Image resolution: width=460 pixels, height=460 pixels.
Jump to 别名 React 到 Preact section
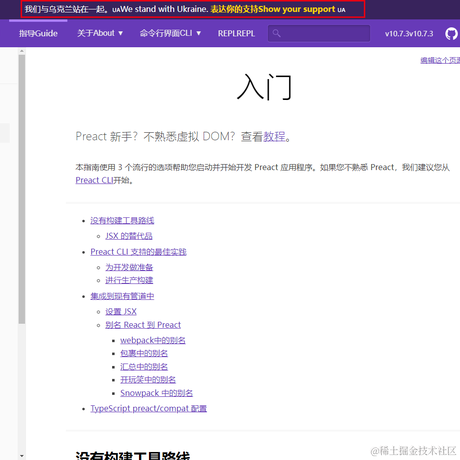[143, 325]
